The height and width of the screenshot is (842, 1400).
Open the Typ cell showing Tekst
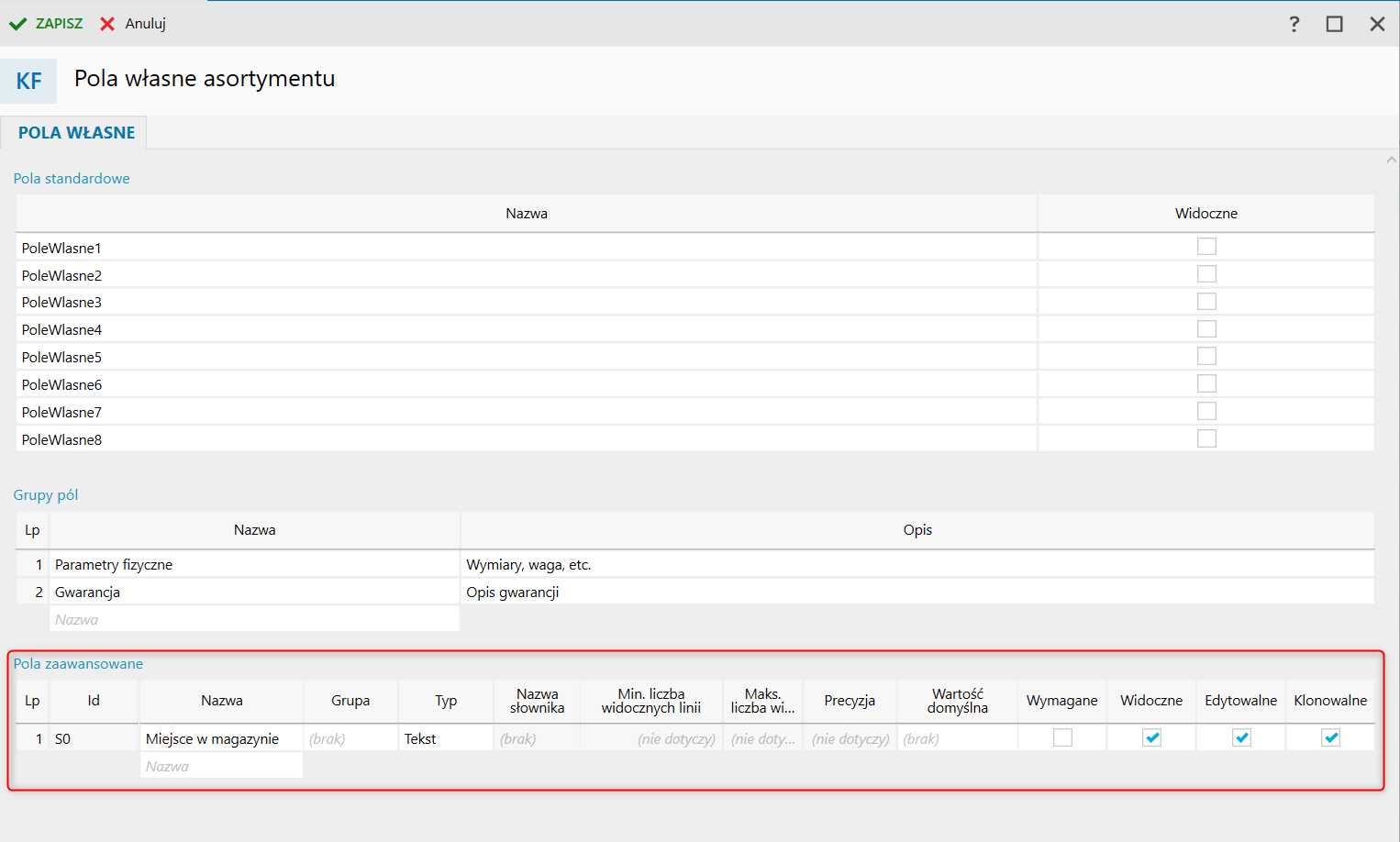pyautogui.click(x=446, y=738)
